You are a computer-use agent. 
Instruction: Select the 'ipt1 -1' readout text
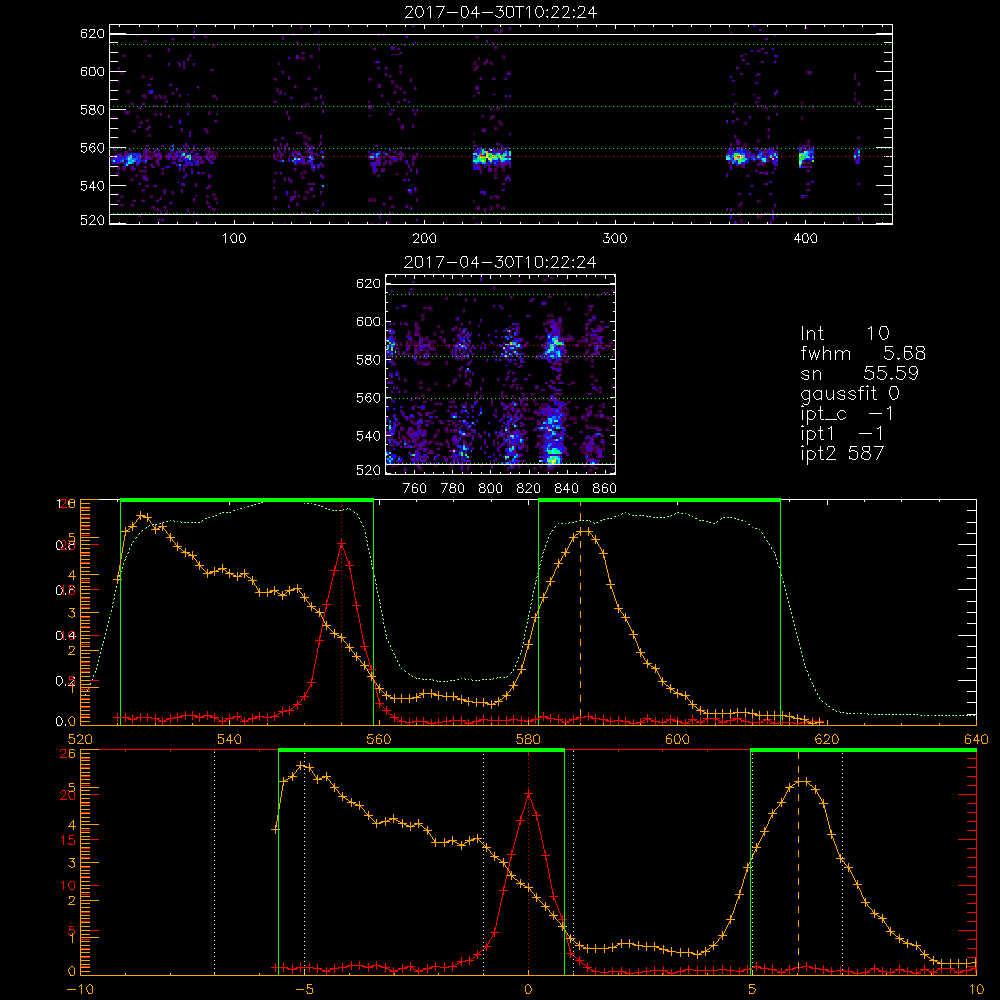[842, 434]
